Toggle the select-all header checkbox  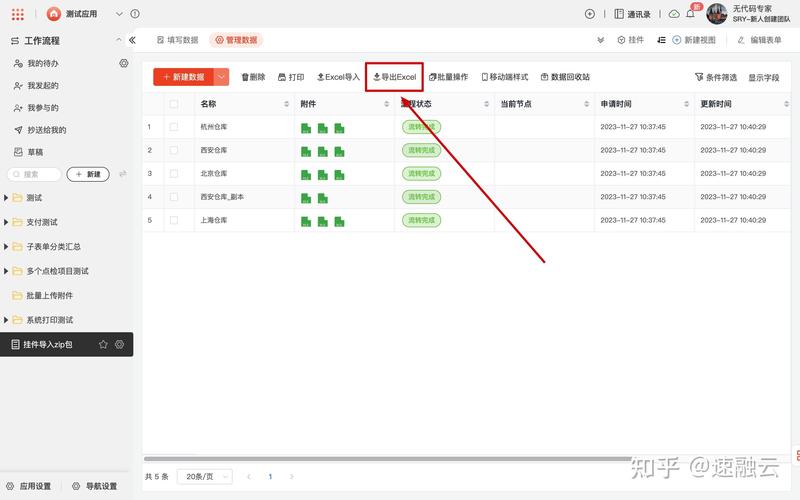click(174, 104)
